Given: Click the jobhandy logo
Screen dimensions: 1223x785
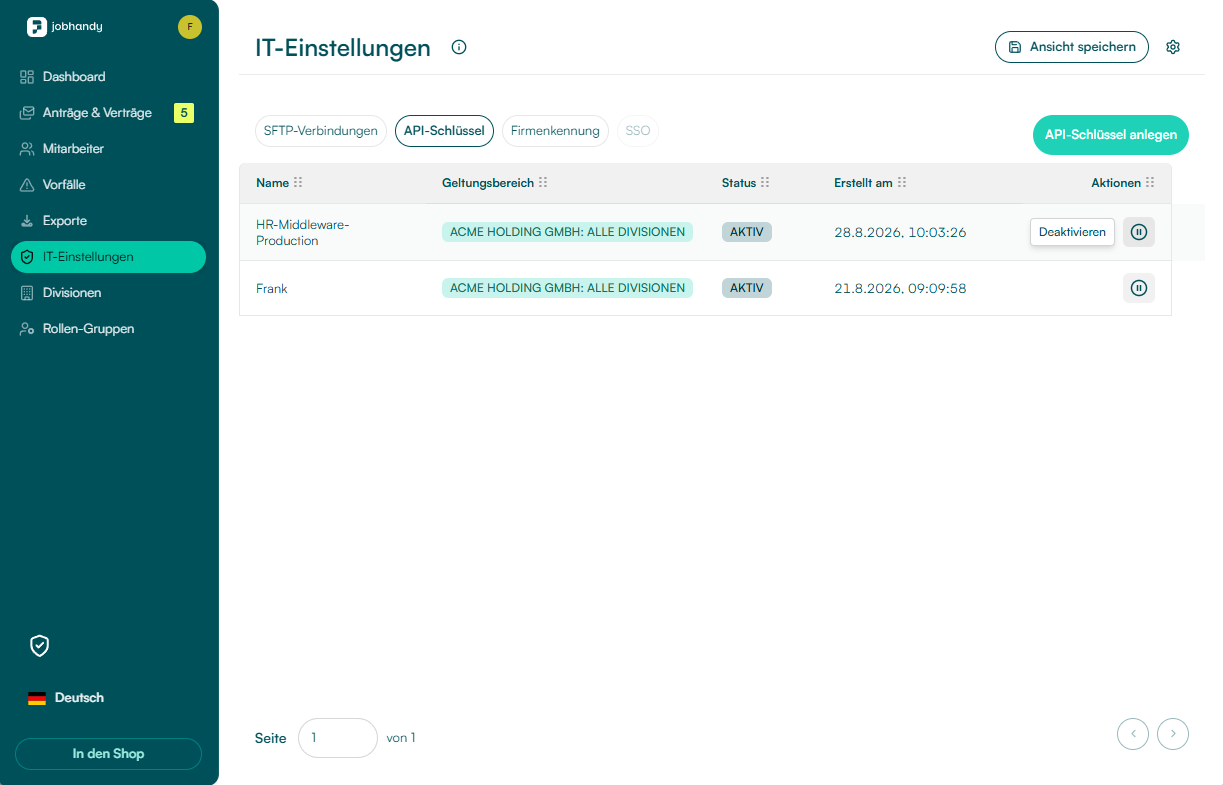Looking at the screenshot, I should (x=65, y=27).
